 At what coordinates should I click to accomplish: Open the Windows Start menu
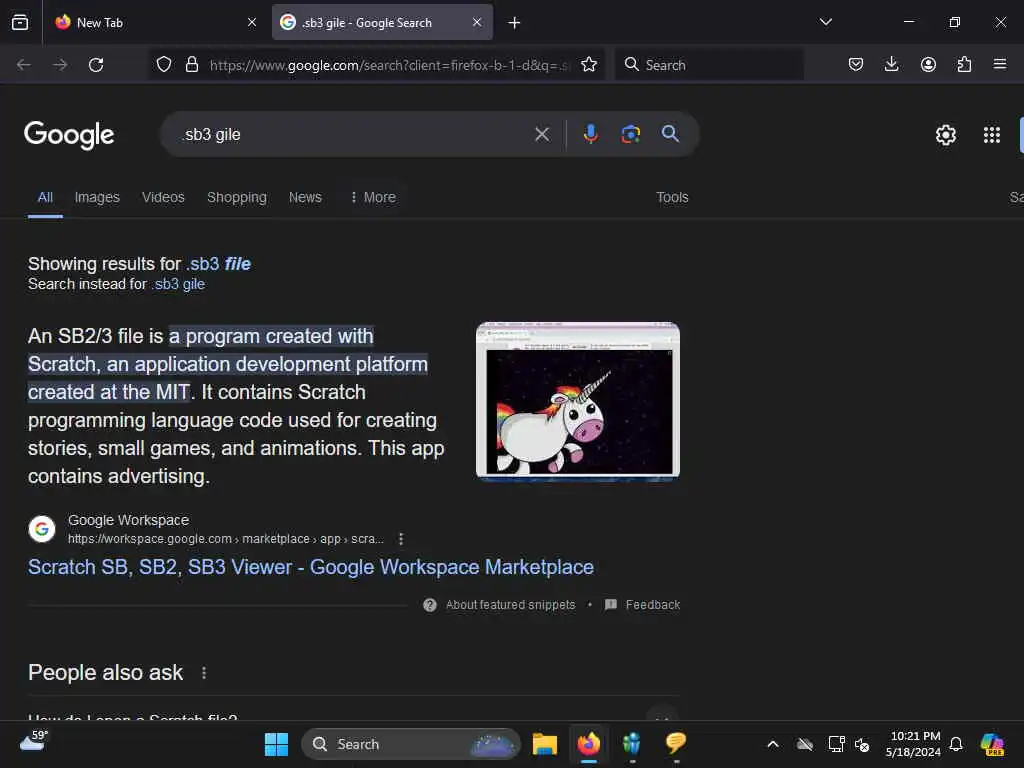click(276, 744)
